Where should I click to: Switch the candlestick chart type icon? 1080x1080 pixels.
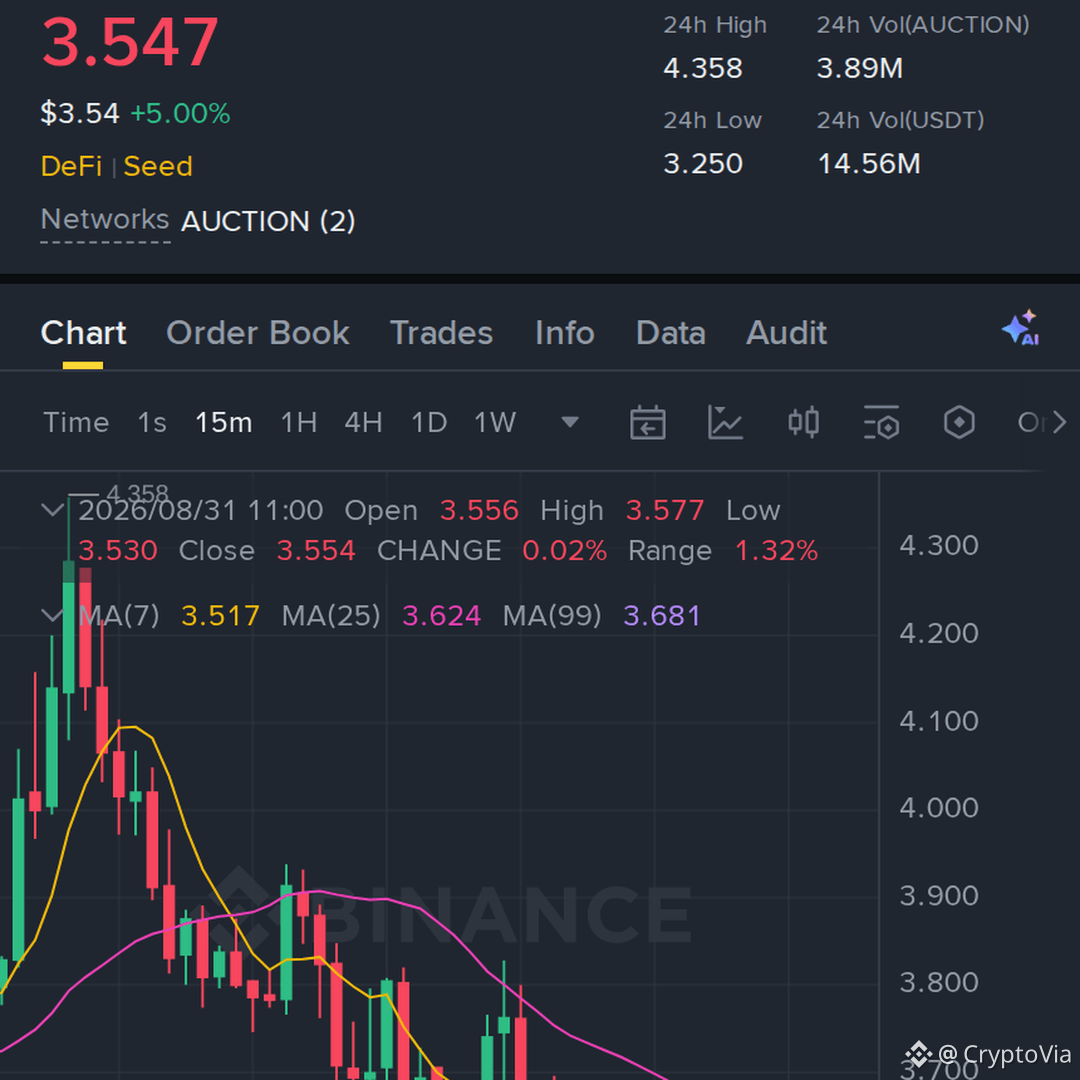point(803,422)
